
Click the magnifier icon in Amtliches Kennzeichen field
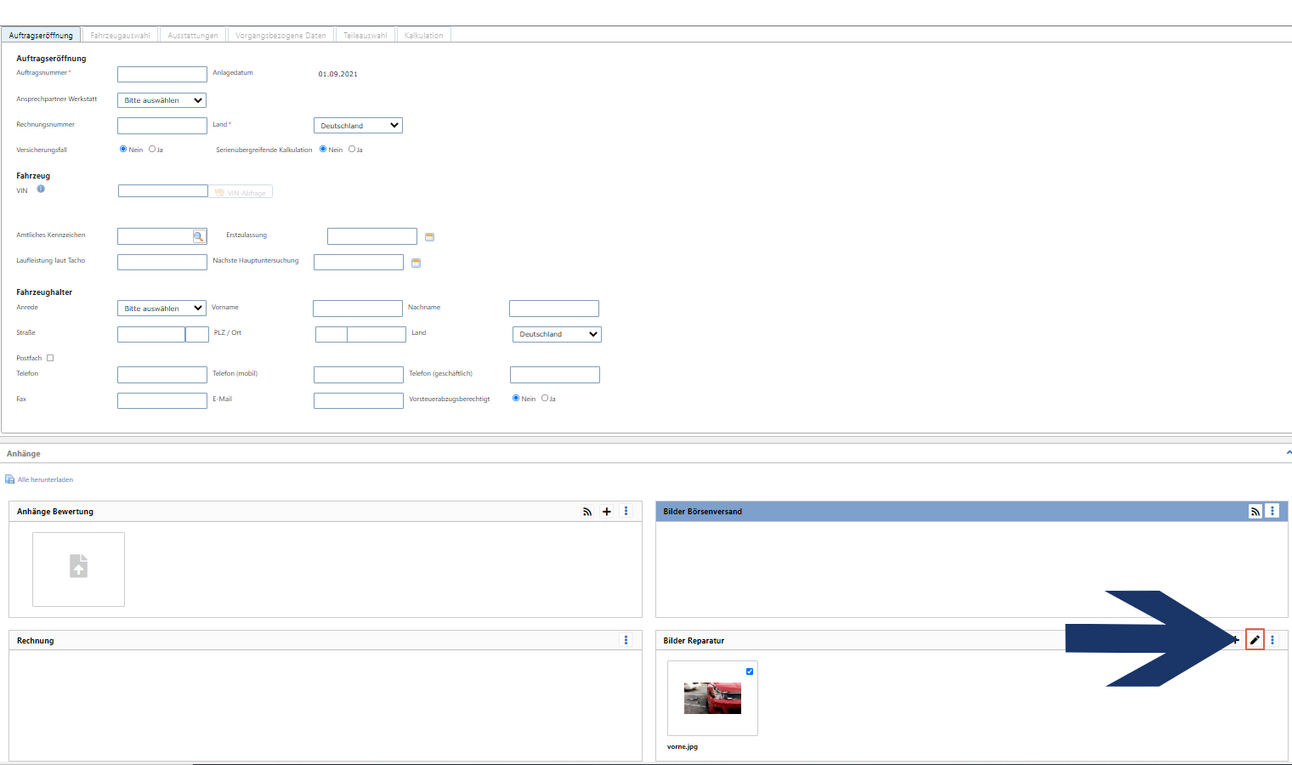(199, 237)
